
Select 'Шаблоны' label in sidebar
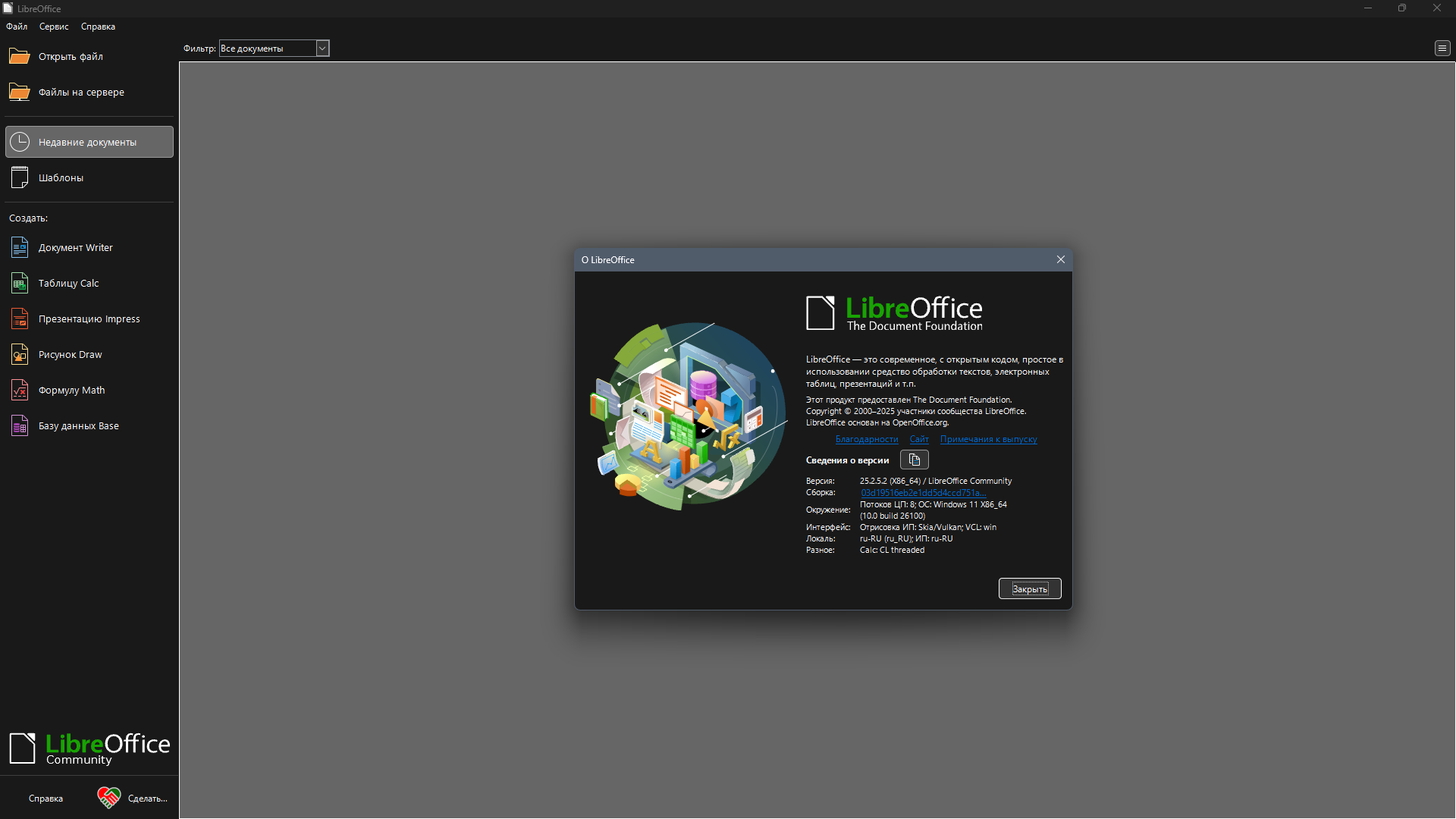tap(61, 178)
